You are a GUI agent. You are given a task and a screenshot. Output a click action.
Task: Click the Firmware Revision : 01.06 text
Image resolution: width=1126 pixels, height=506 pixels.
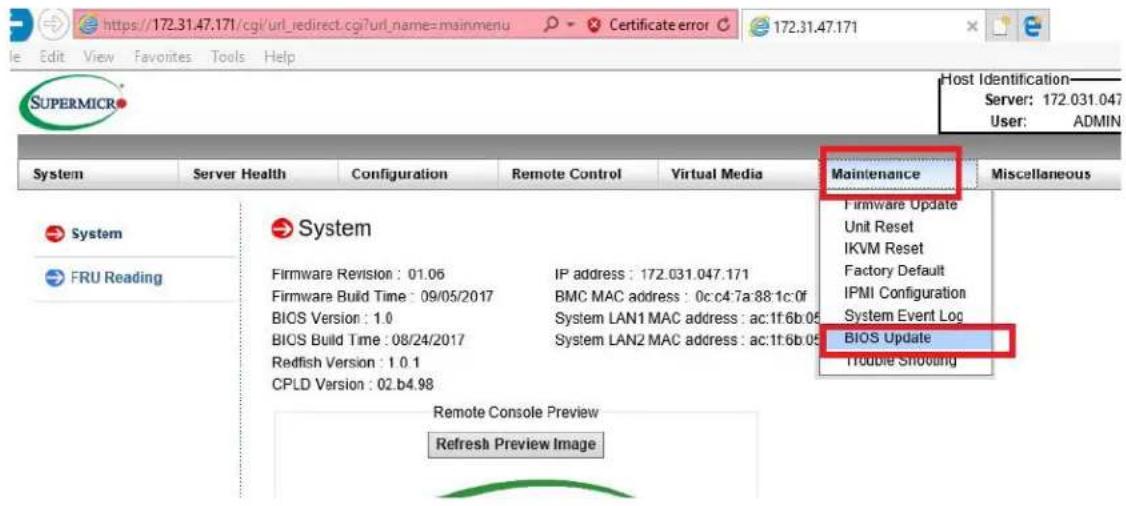coord(358,275)
